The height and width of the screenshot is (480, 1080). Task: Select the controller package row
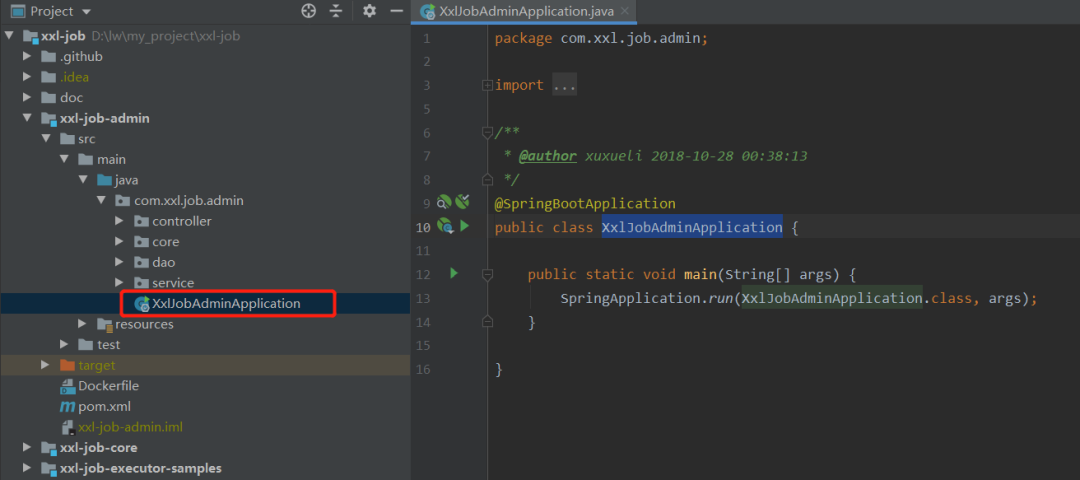(x=205, y=221)
